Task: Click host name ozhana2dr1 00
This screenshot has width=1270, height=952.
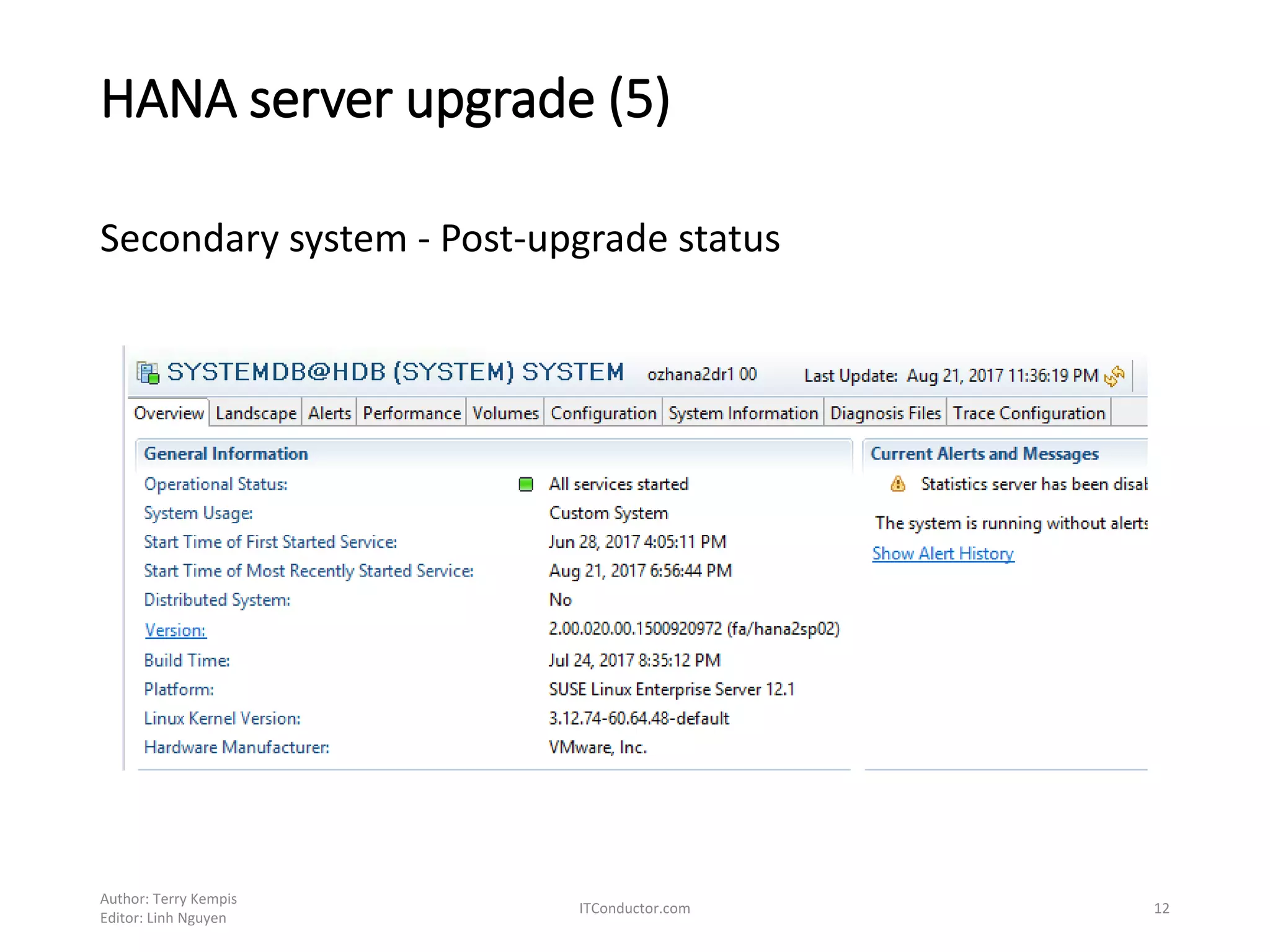Action: [x=702, y=374]
